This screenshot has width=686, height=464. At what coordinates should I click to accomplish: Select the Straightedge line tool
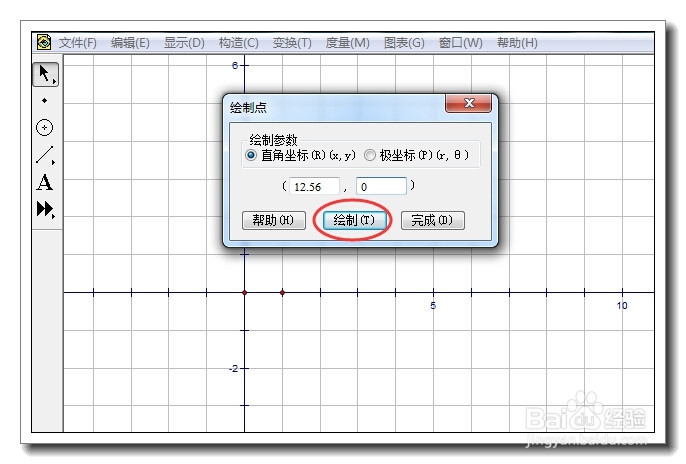(45, 155)
